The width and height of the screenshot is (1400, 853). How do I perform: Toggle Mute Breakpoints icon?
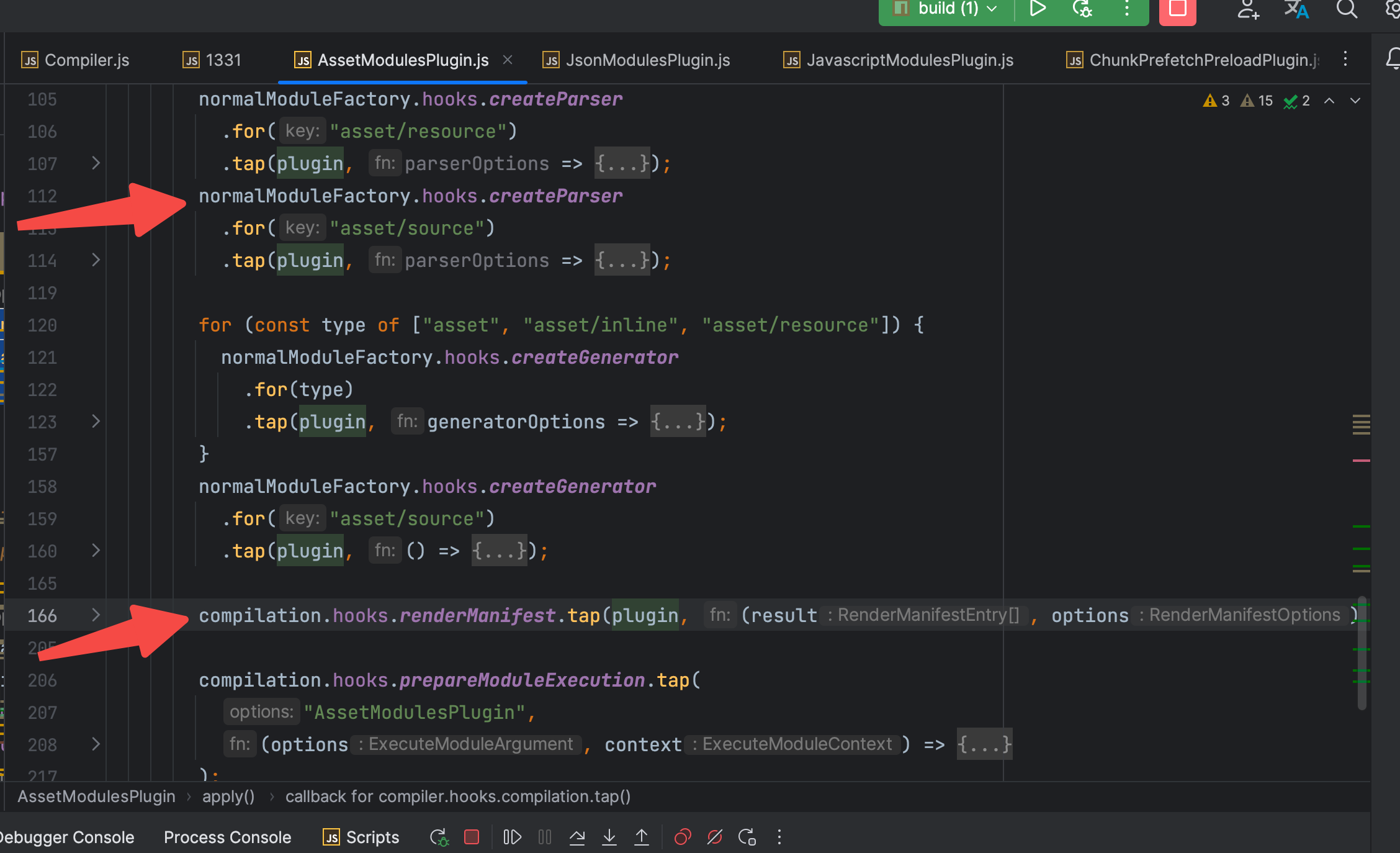click(715, 837)
